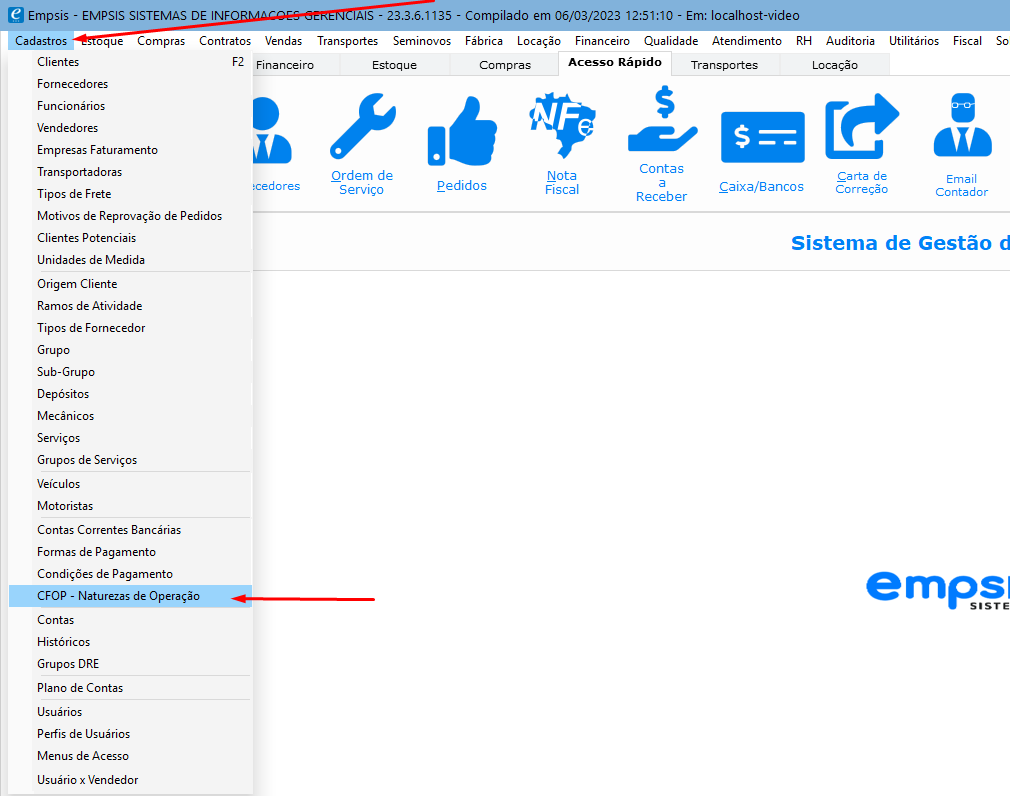Open the Auditoria menu

point(850,41)
